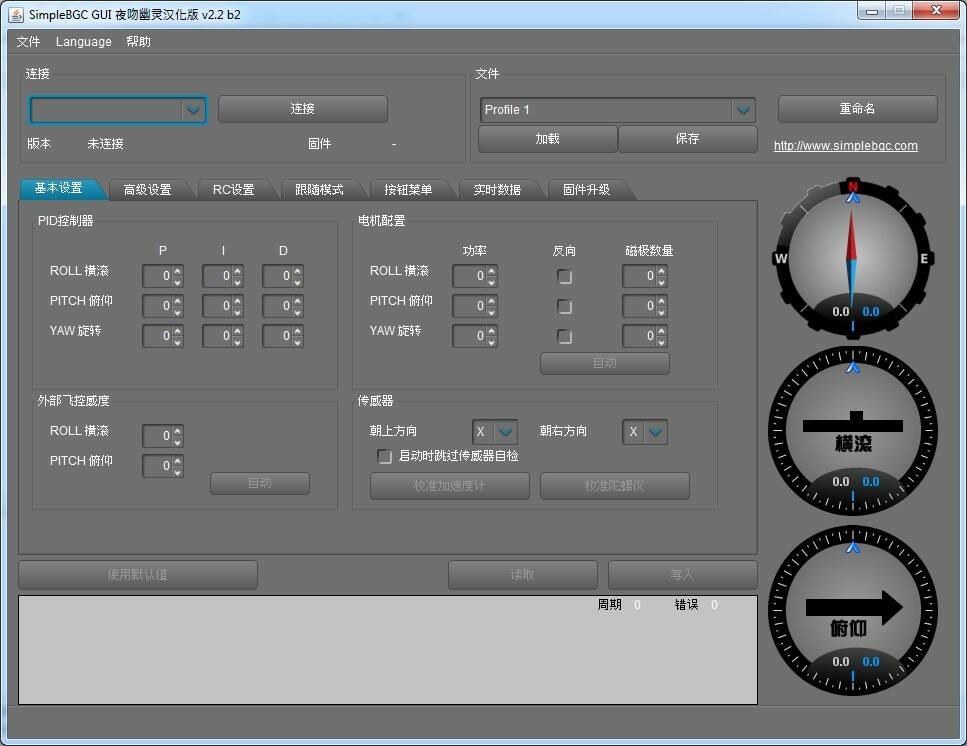
Task: Click the 横滚 roll indicator gauge
Action: (852, 430)
